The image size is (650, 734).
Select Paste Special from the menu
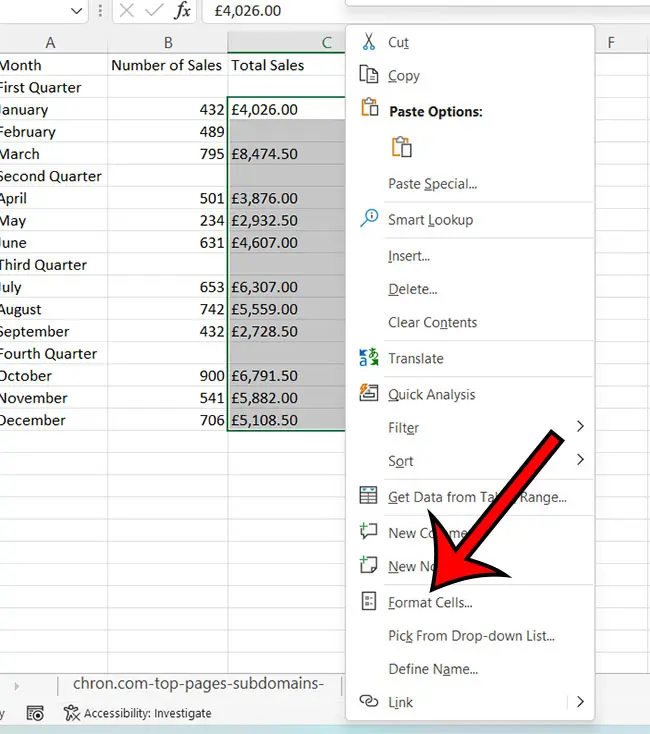coord(432,184)
